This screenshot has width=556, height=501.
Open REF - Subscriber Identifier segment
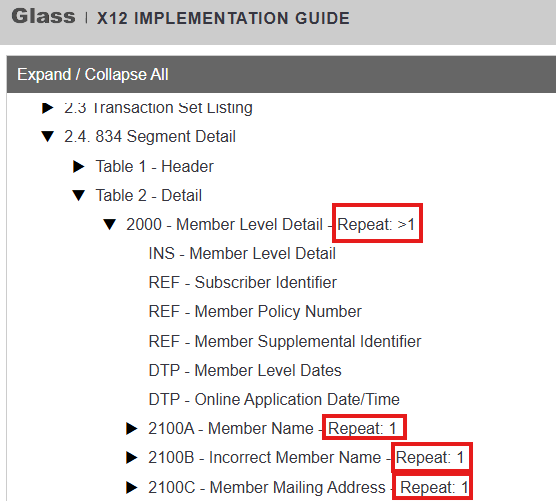243,283
